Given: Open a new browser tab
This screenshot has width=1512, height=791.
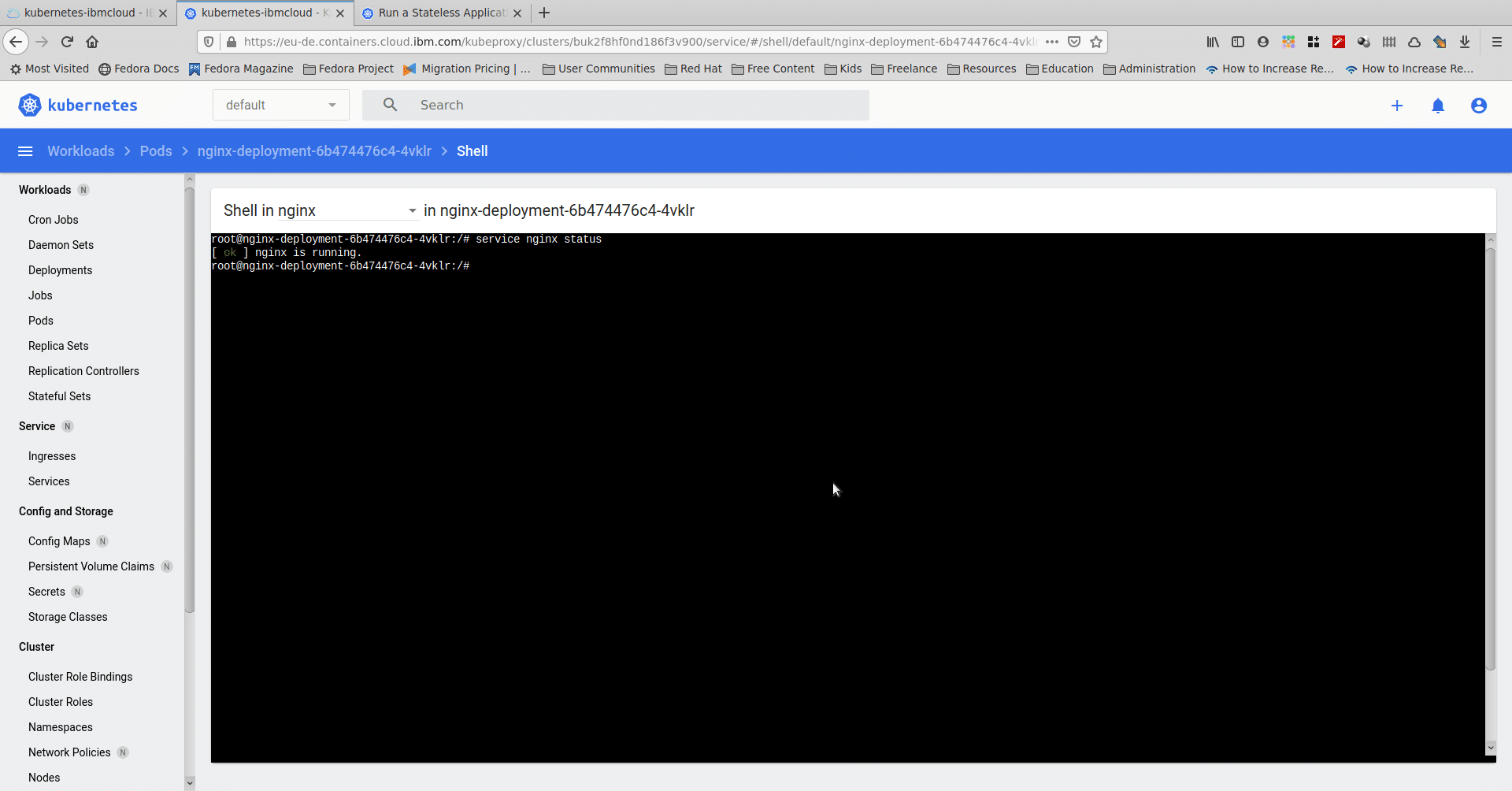Looking at the screenshot, I should (544, 13).
